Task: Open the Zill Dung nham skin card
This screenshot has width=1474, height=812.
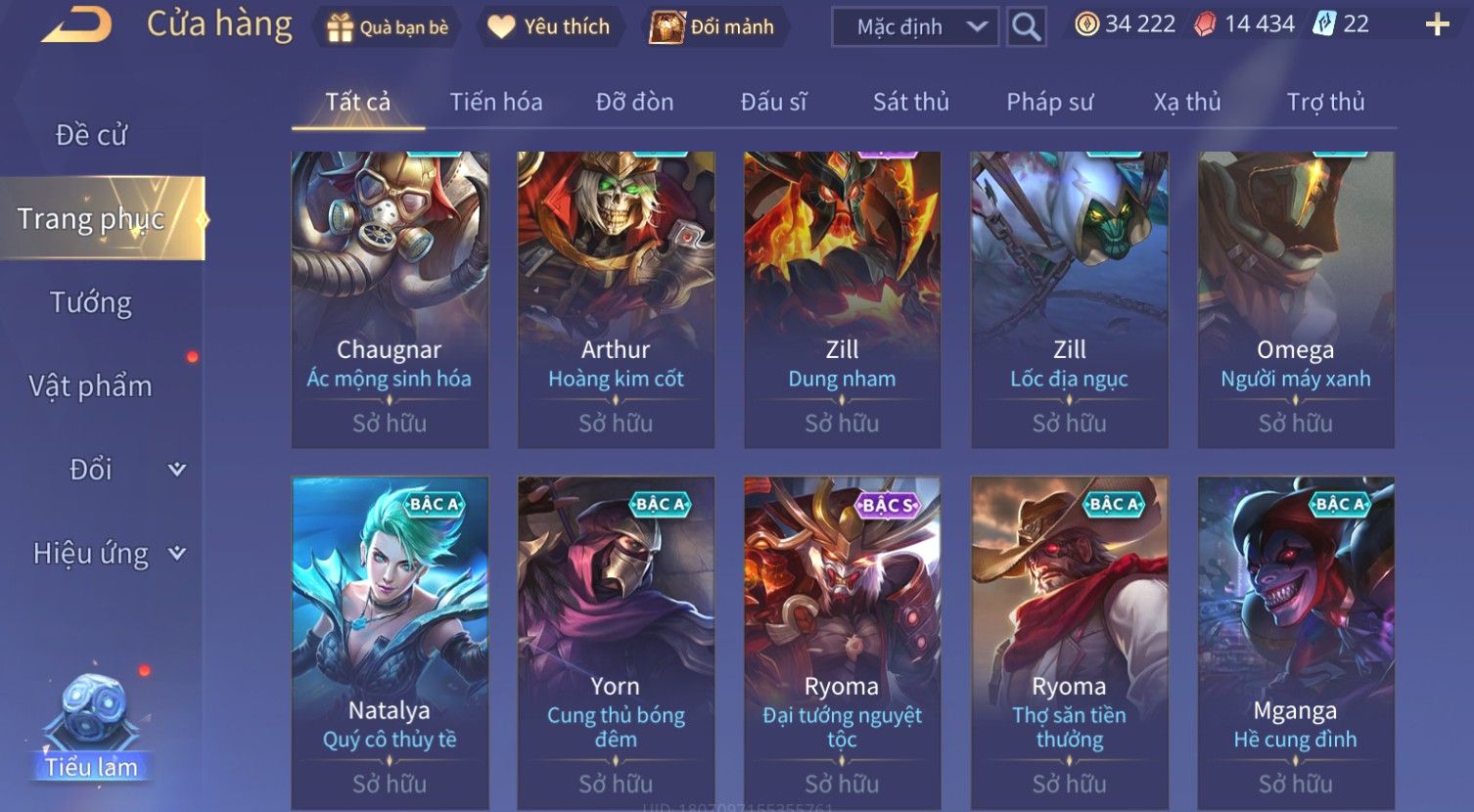Action: click(842, 299)
